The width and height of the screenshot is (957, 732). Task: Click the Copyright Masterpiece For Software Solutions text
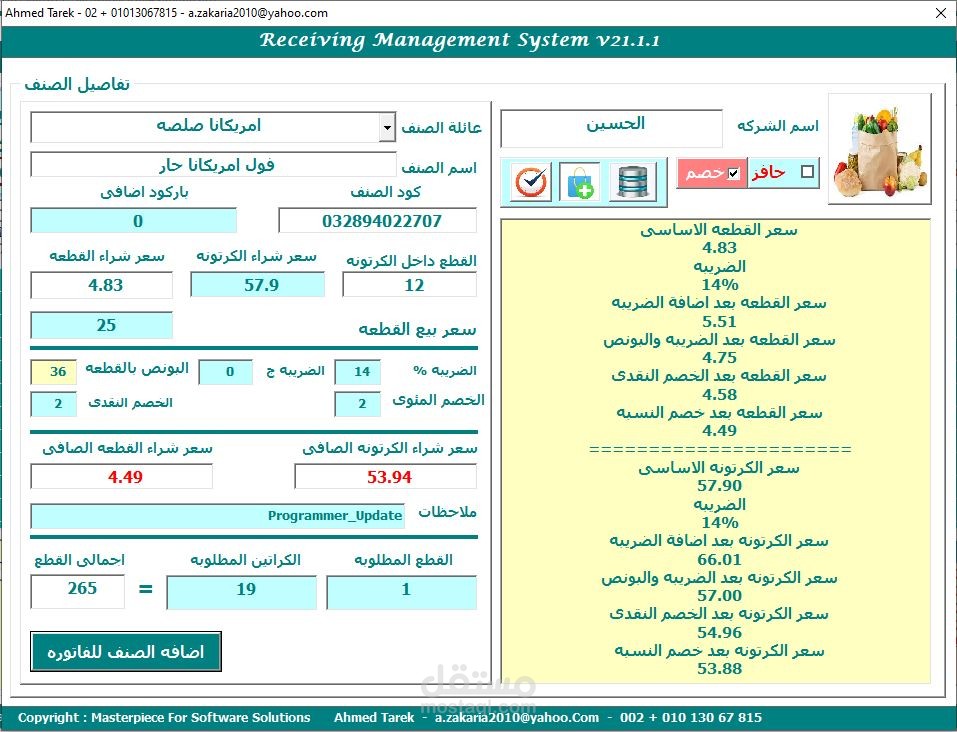[164, 717]
